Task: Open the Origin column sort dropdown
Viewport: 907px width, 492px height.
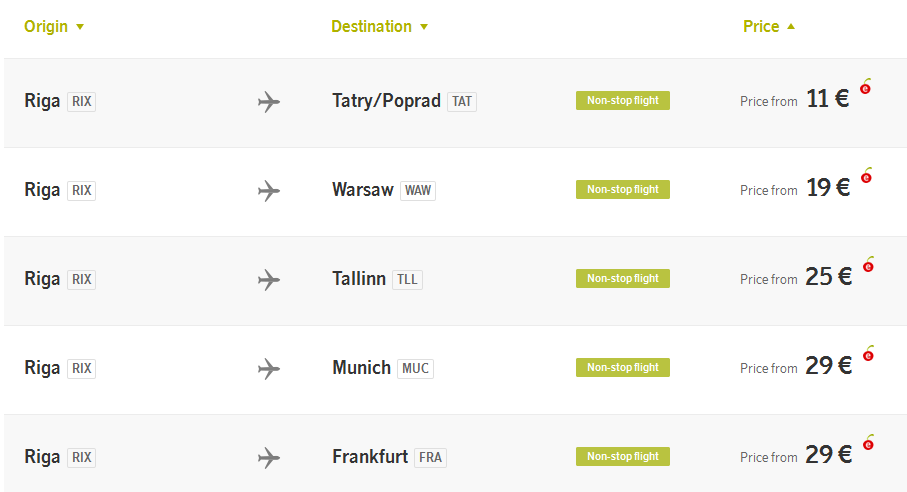Action: click(54, 27)
